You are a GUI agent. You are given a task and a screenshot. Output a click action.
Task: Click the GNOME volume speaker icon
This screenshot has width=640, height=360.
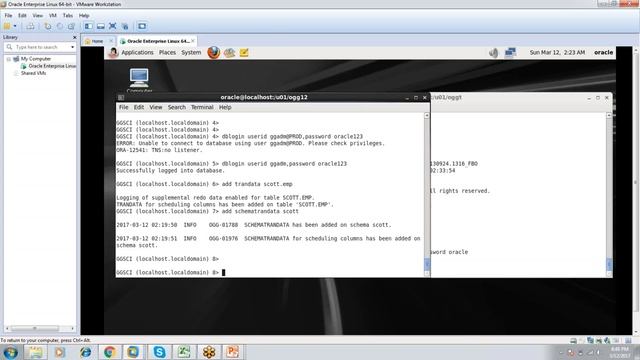(494, 53)
